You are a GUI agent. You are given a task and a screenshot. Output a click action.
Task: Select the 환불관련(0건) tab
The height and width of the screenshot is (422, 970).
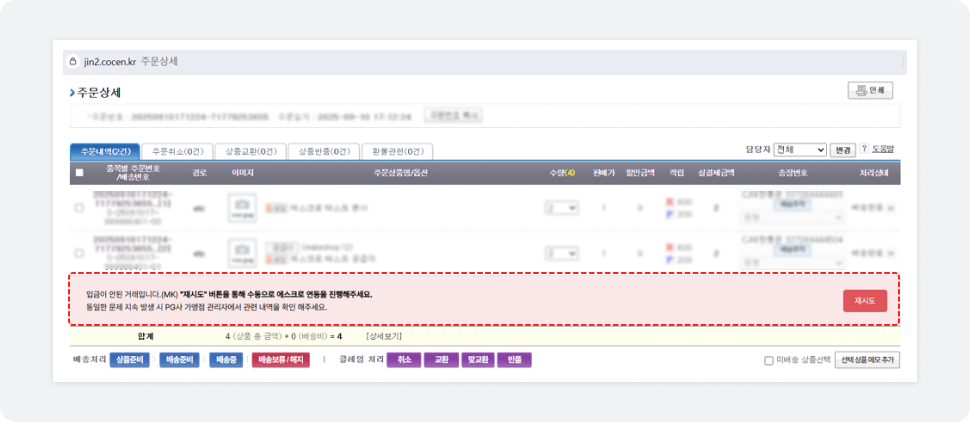(396, 151)
